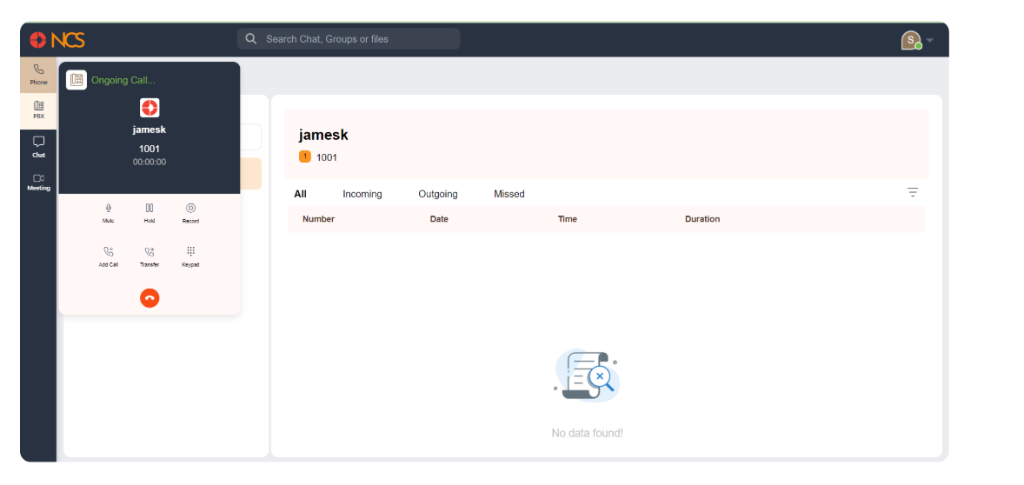
Task: Select the All call history tab
Action: pyautogui.click(x=300, y=194)
